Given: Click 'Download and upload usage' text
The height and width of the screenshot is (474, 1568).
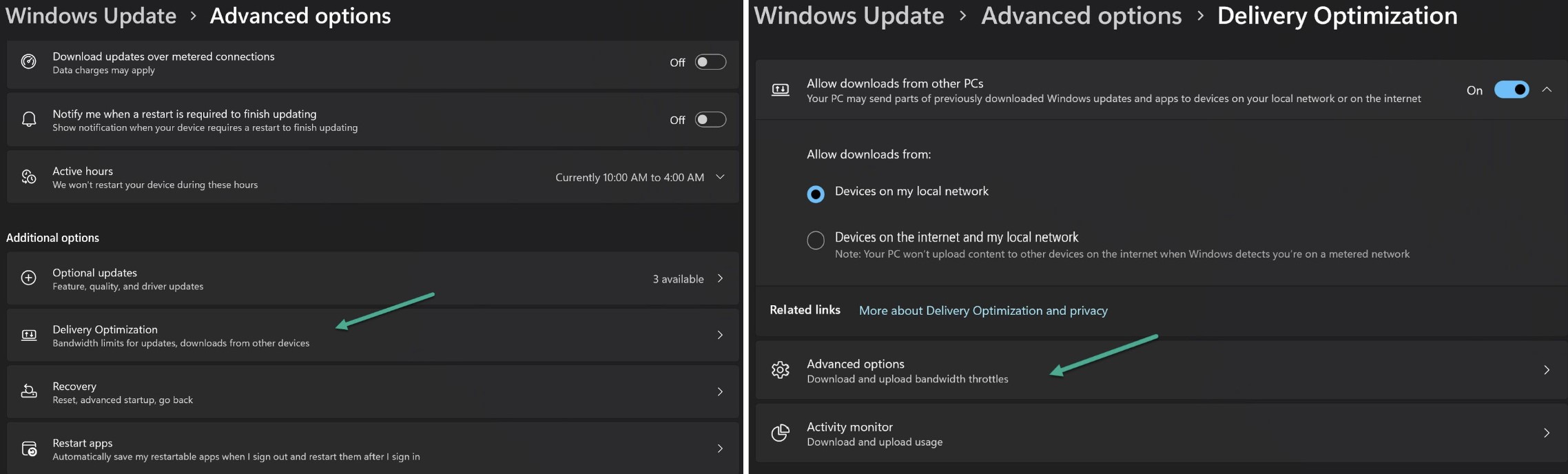Looking at the screenshot, I should pos(874,442).
